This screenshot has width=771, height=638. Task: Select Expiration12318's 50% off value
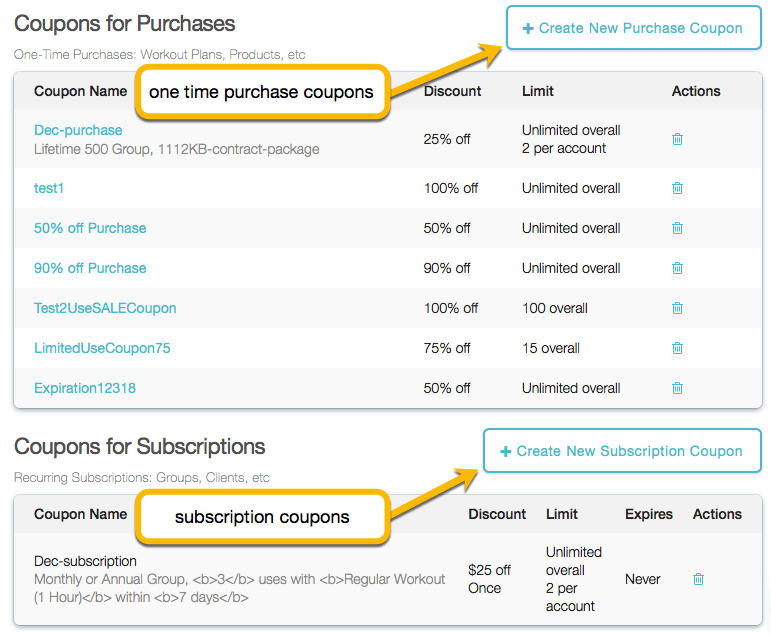(446, 388)
